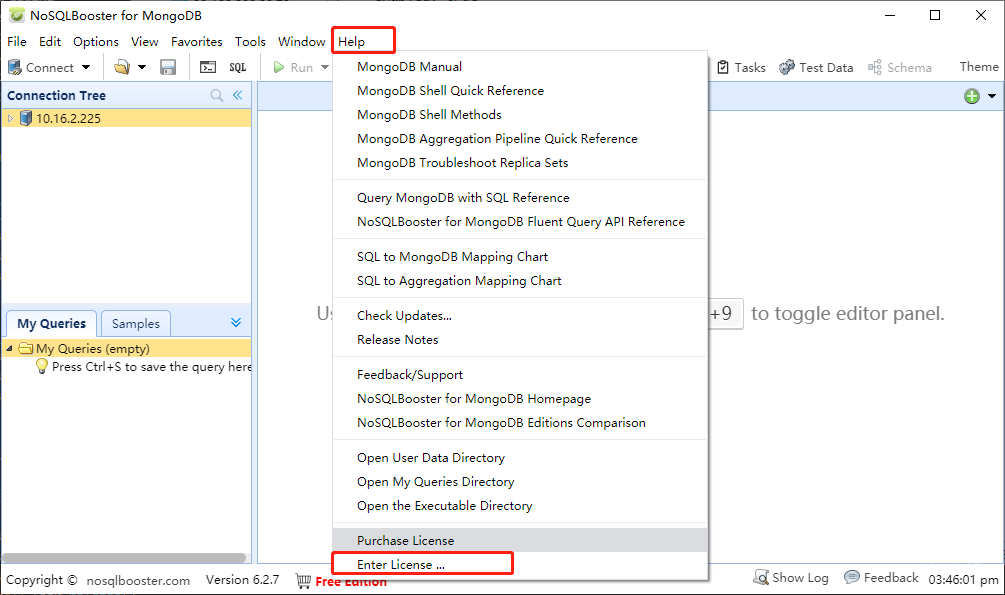This screenshot has height=595, width=1005.
Task: Click the green add tab plus icon
Action: (972, 96)
